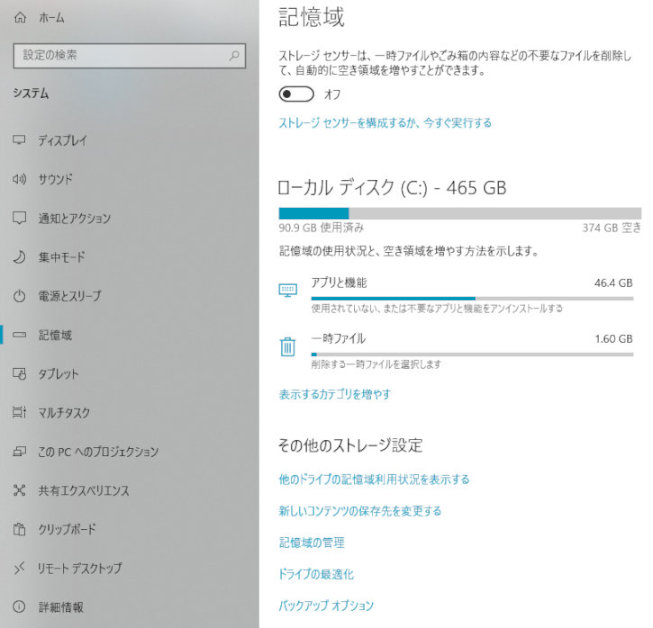Click the ディスプレイ monitor icon

(19, 140)
